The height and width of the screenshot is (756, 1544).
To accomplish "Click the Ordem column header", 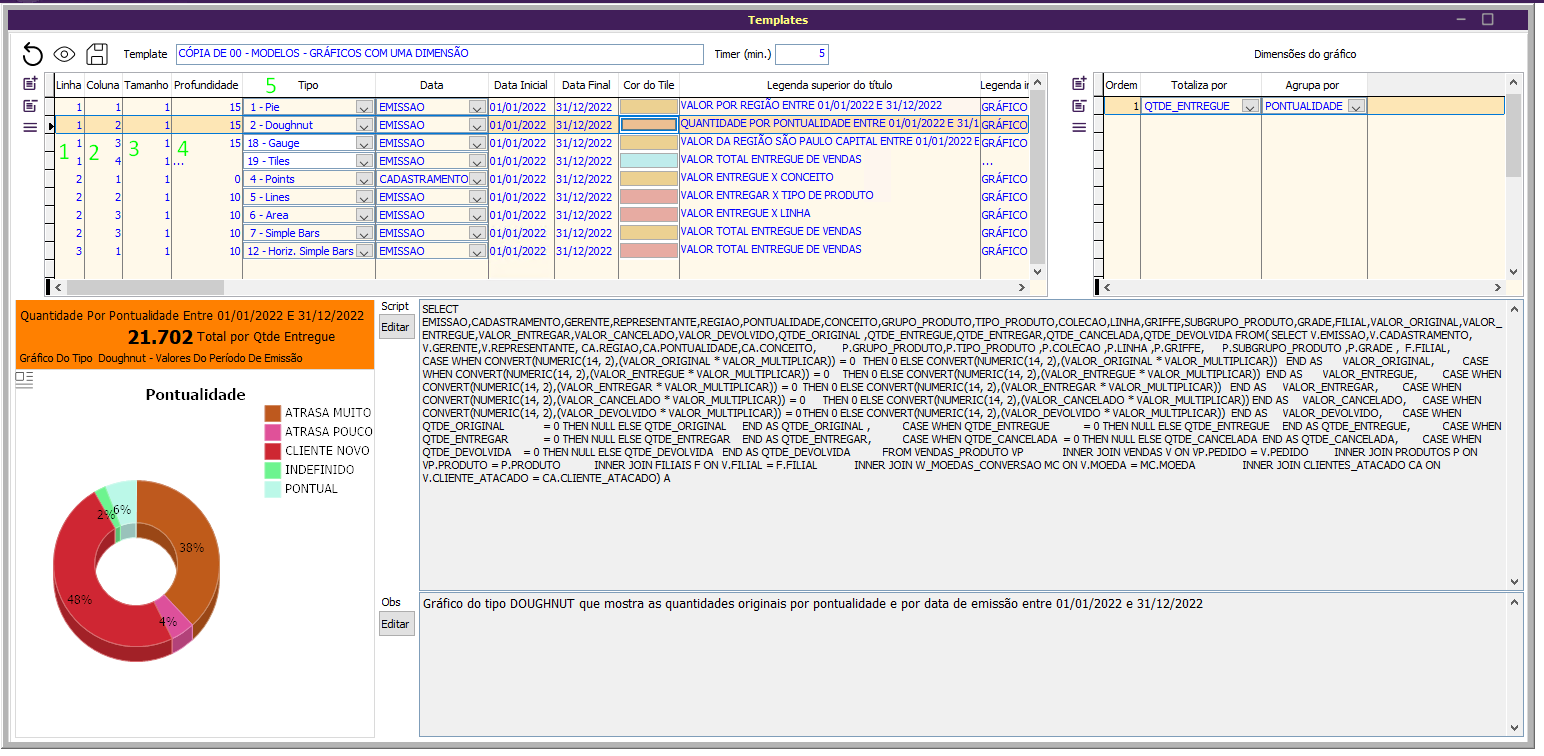I will (x=1121, y=85).
